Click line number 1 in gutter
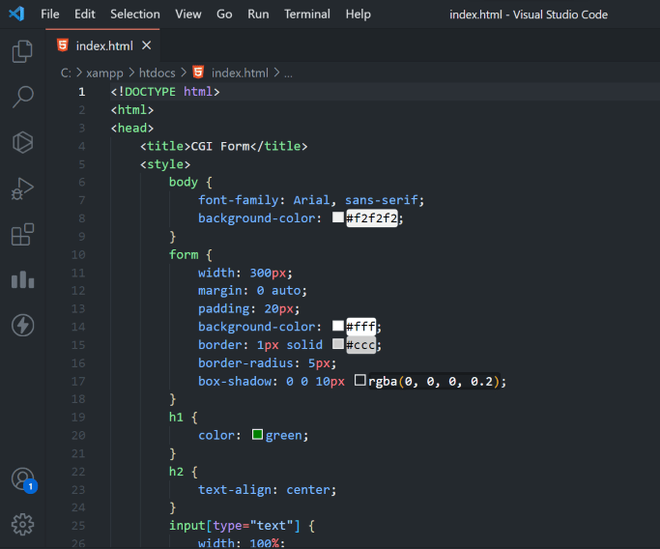The height and width of the screenshot is (549, 660). [82, 92]
